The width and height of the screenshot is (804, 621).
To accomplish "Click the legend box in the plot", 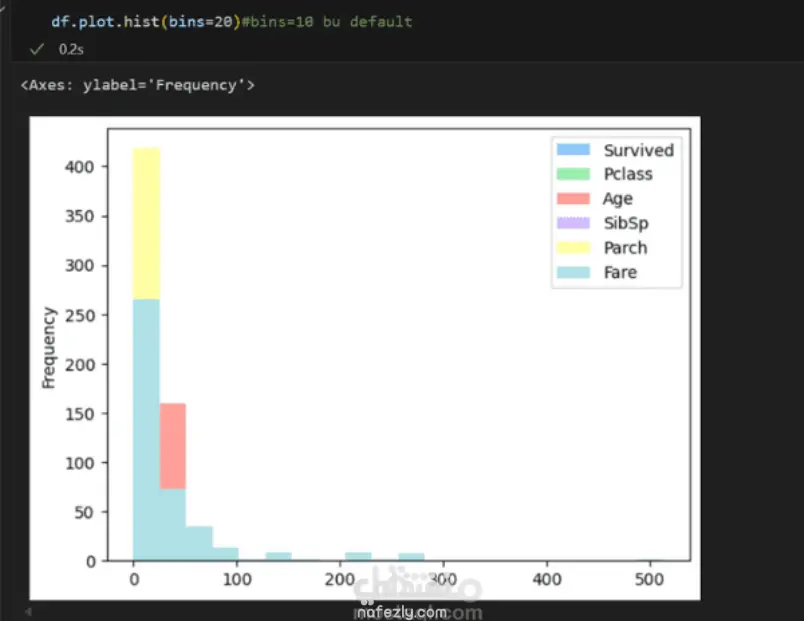I will 616,211.
